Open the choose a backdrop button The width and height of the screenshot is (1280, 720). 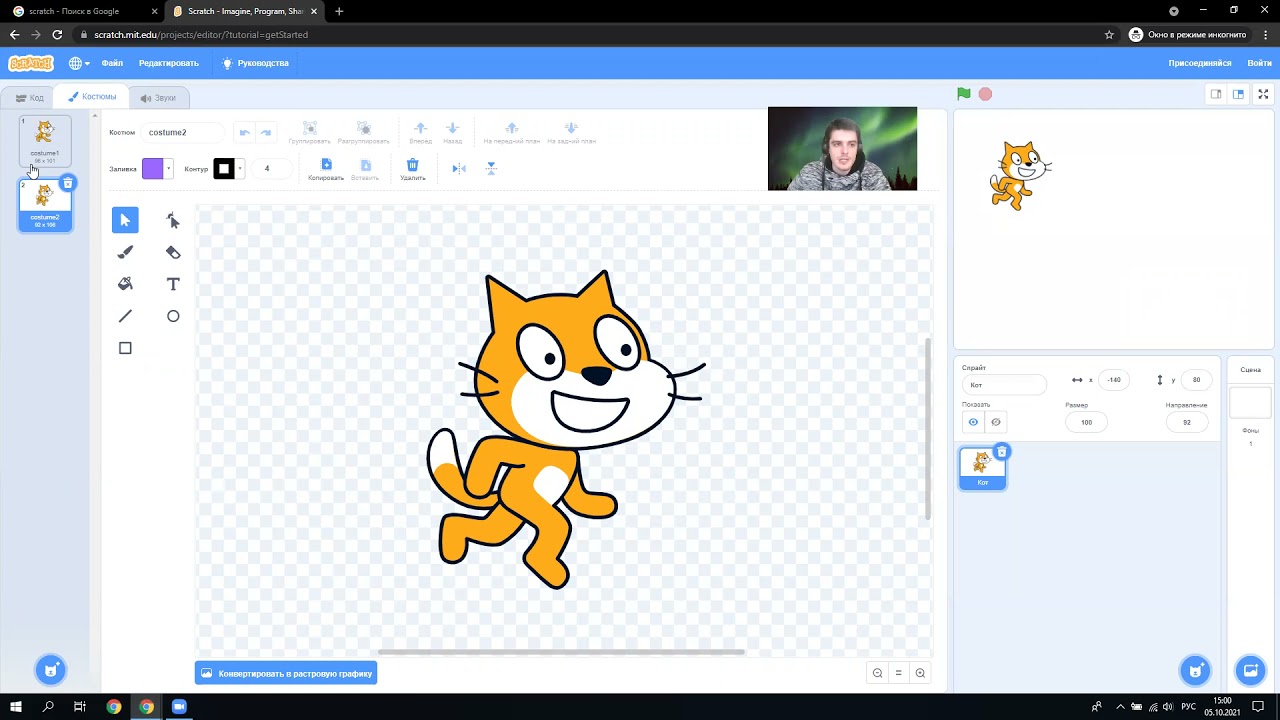(1250, 670)
